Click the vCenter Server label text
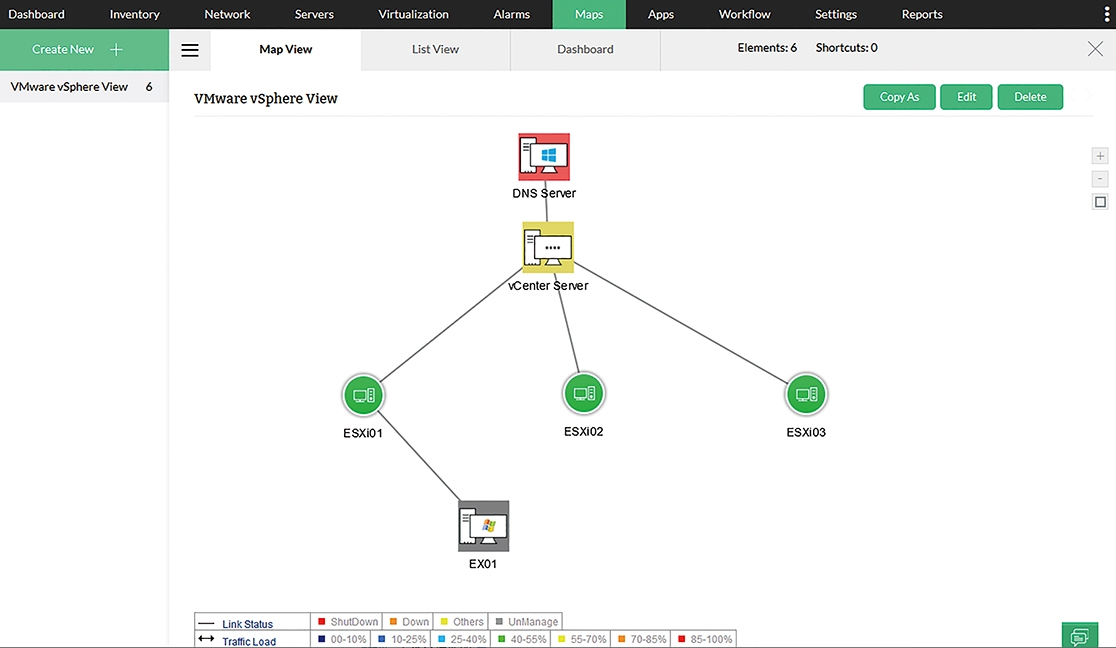Viewport: 1116px width, 648px height. [x=548, y=286]
